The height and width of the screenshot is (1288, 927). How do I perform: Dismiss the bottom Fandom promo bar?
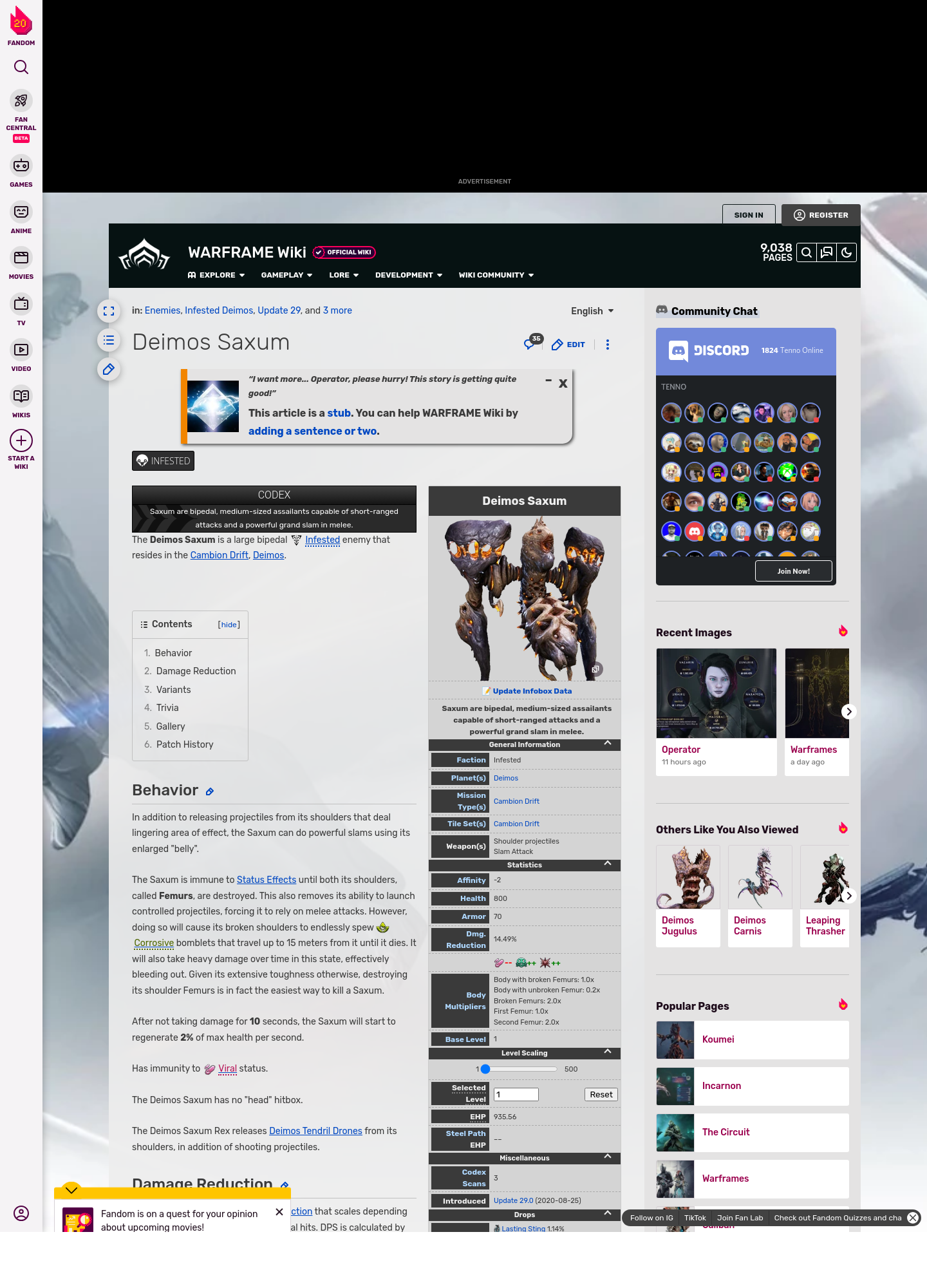tap(913, 1218)
